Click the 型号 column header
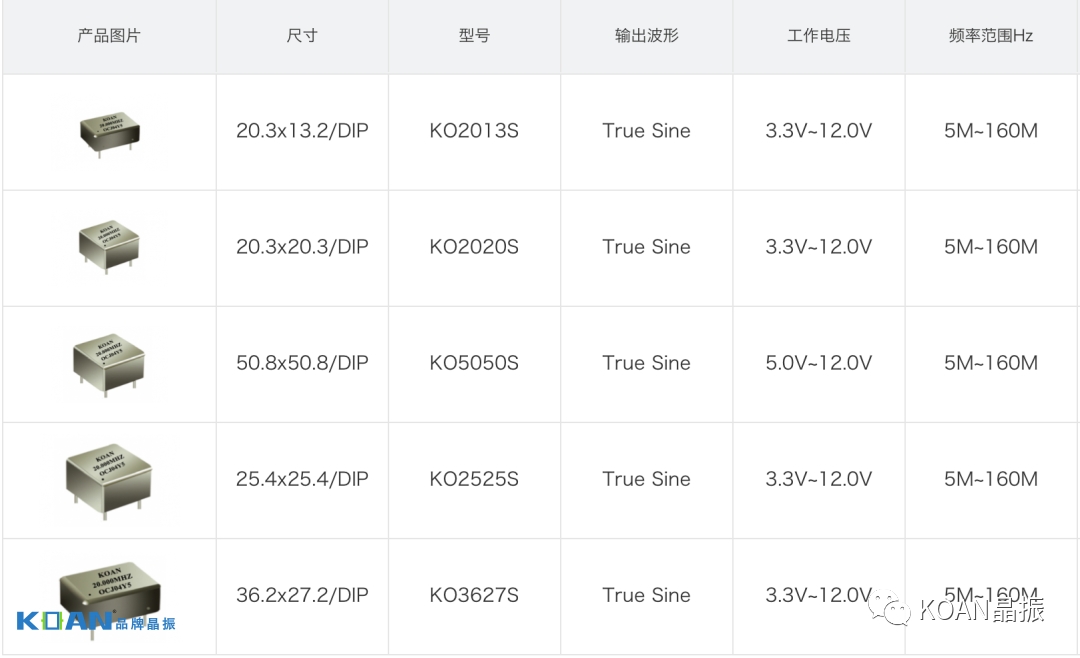This screenshot has height=658, width=1080. tap(474, 36)
